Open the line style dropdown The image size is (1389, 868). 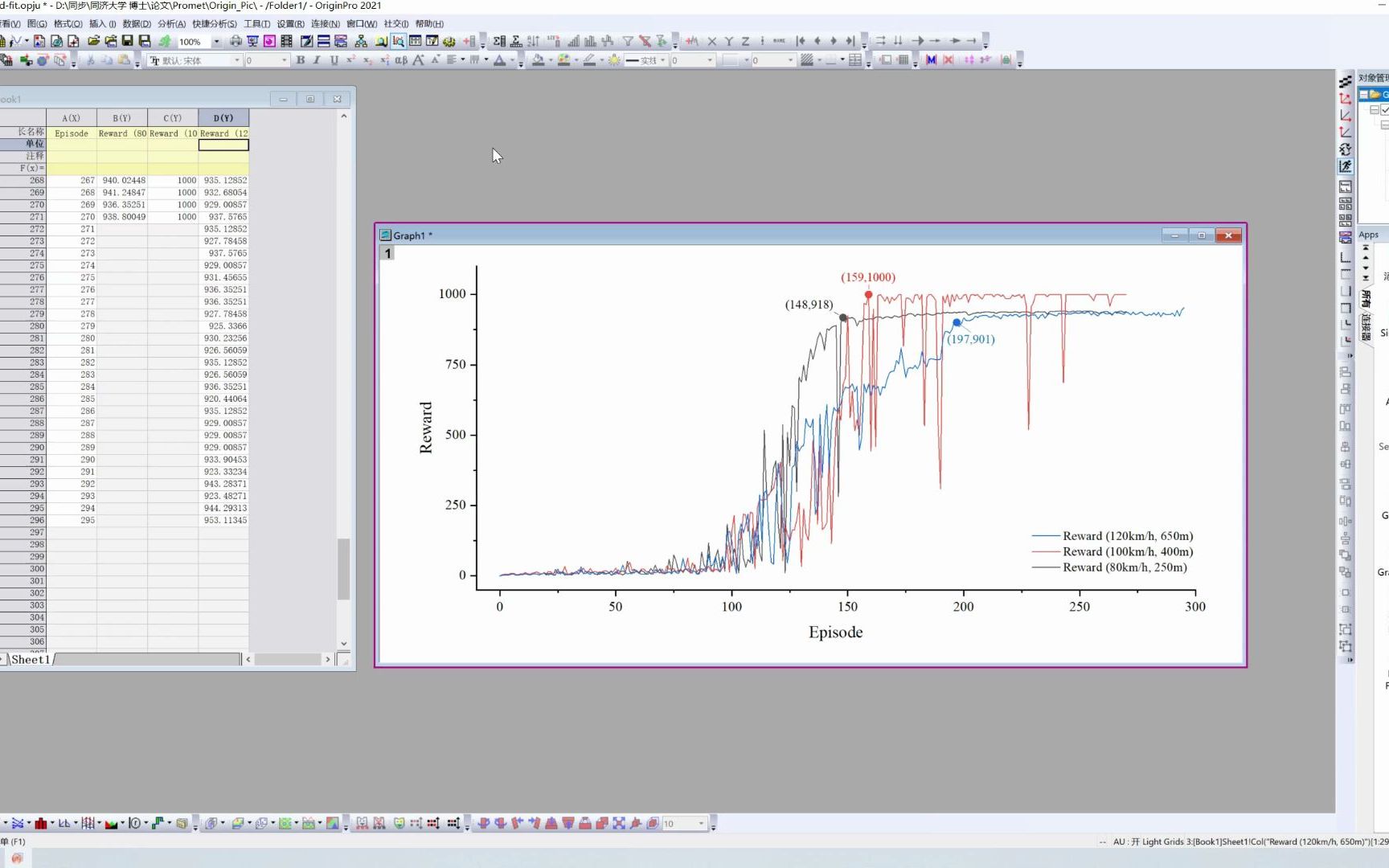[x=662, y=60]
